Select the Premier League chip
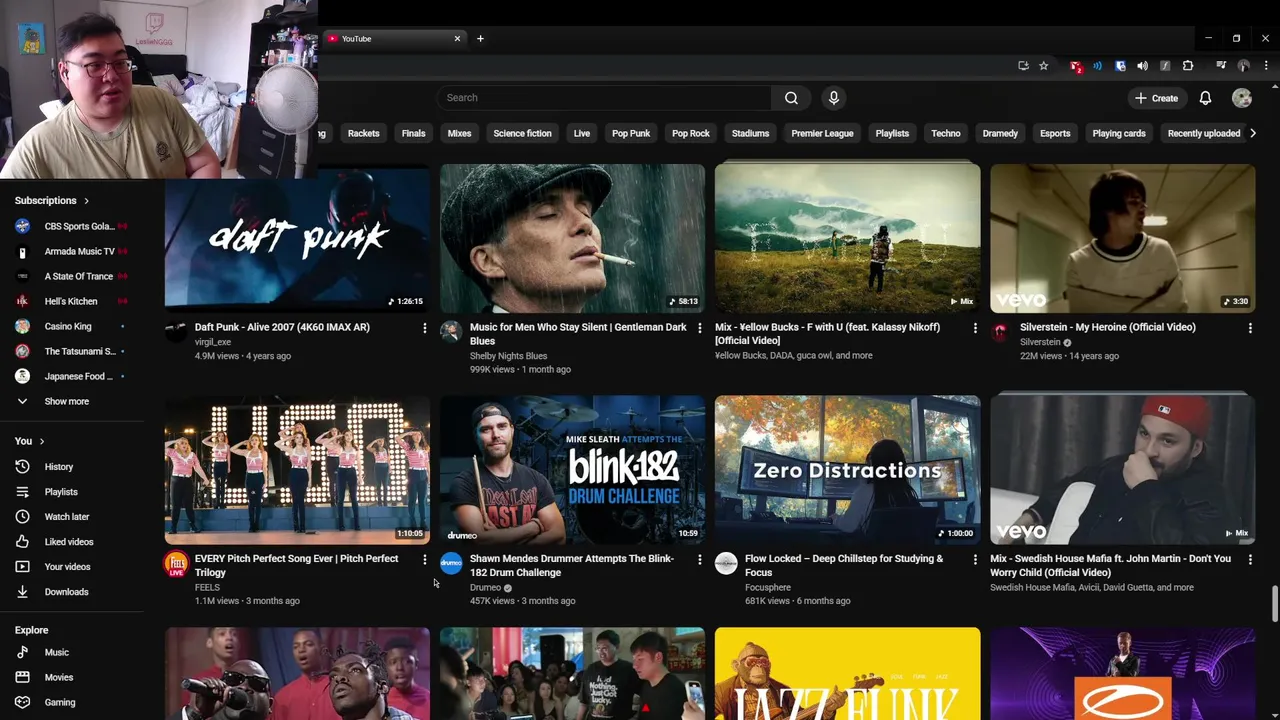 (x=822, y=133)
